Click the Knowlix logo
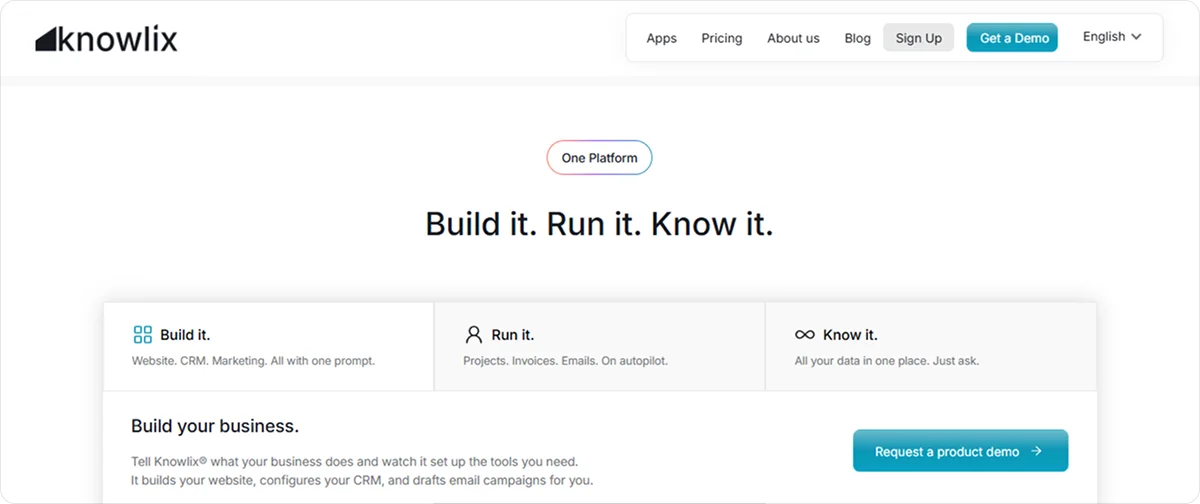Screen dimensions: 1200x504 (106, 39)
